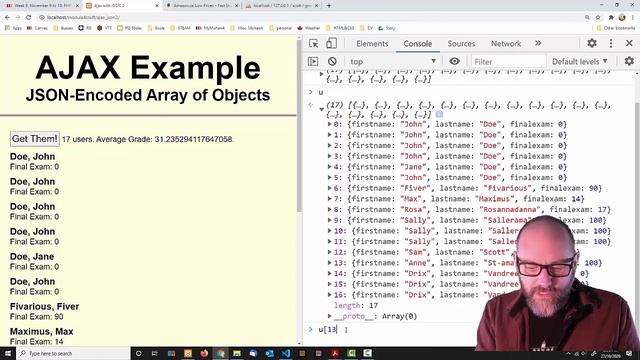Show the console sidebar panel icon
The image size is (640, 360).
[x=313, y=61]
